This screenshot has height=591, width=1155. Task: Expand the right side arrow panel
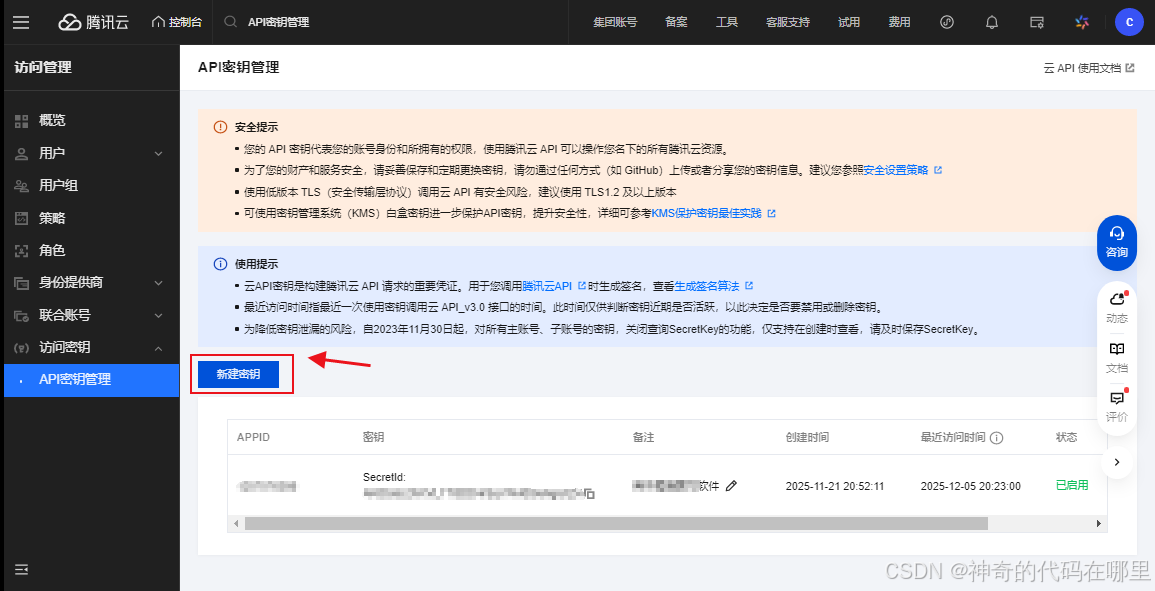1117,461
